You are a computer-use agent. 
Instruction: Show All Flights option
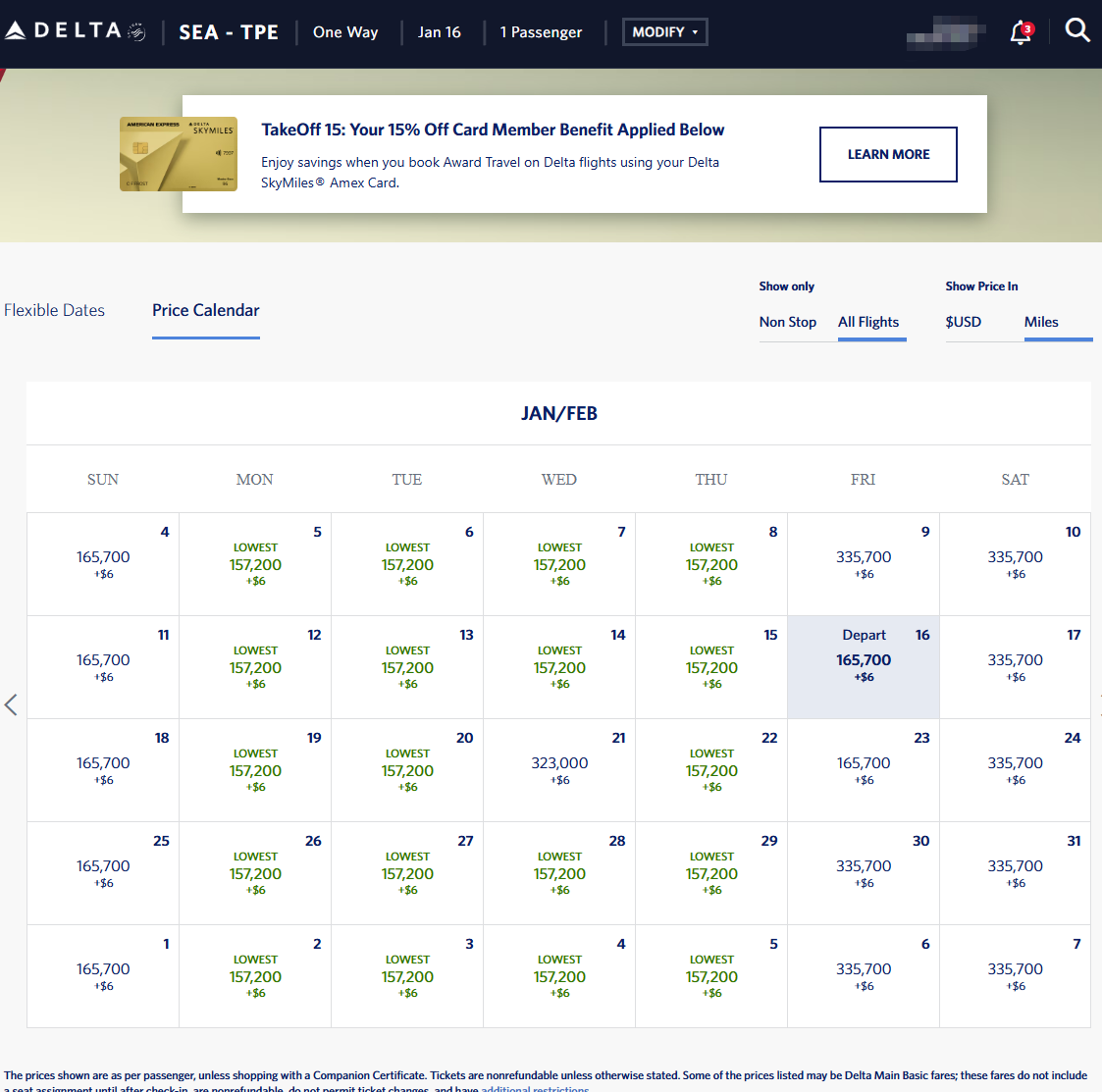[868, 322]
